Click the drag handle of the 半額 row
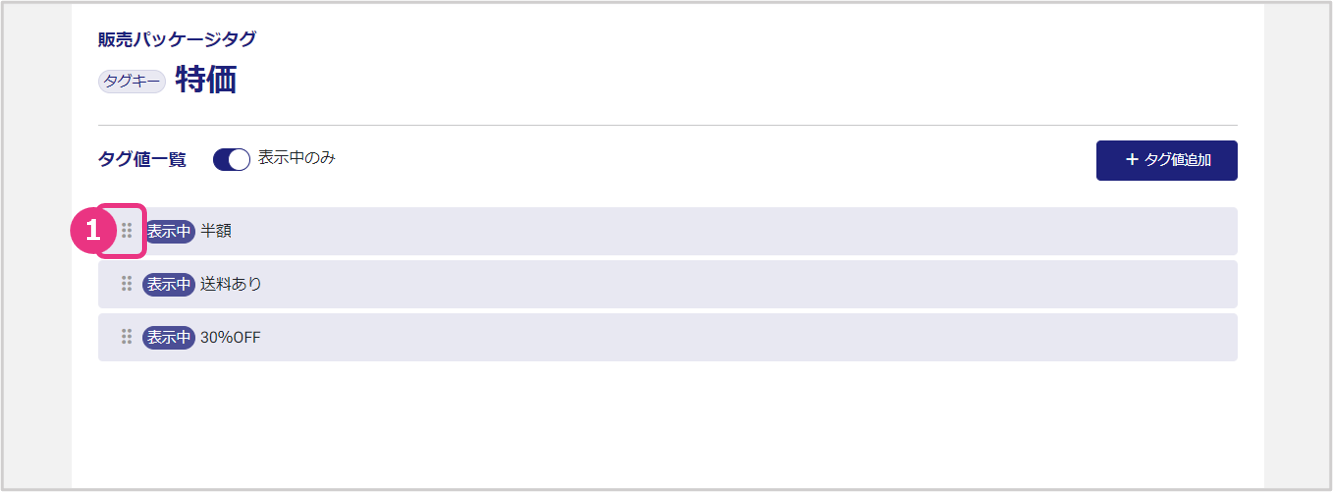 tap(127, 231)
